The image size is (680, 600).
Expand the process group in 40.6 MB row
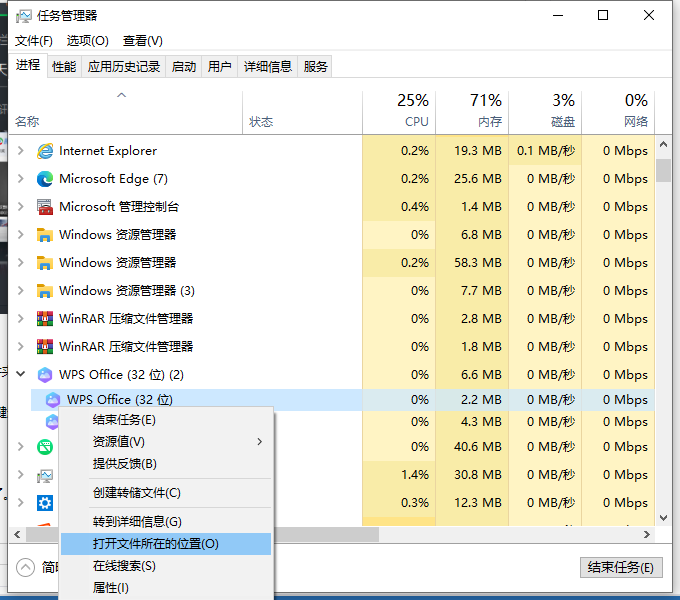(x=20, y=447)
